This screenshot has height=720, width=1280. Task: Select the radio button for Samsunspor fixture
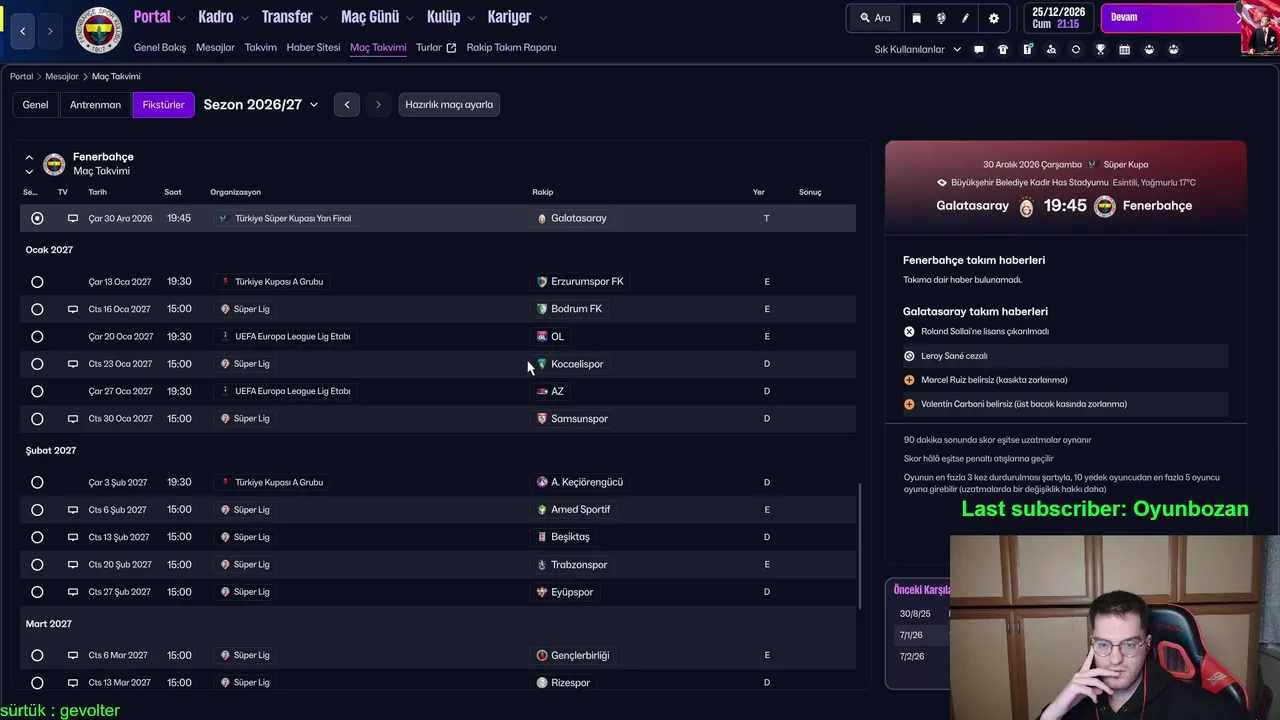(37, 419)
